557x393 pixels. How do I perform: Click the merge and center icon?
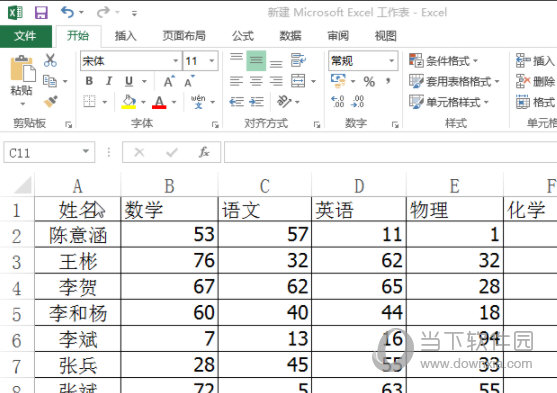pyautogui.click(x=298, y=81)
